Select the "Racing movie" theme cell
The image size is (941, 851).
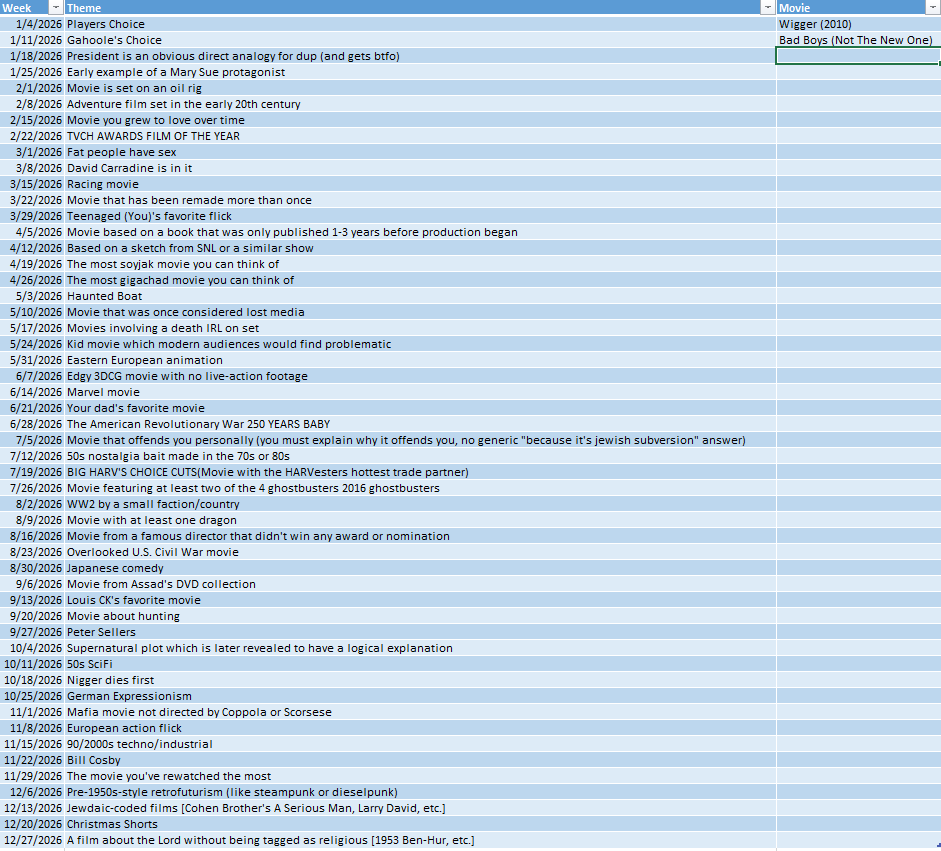tap(103, 184)
